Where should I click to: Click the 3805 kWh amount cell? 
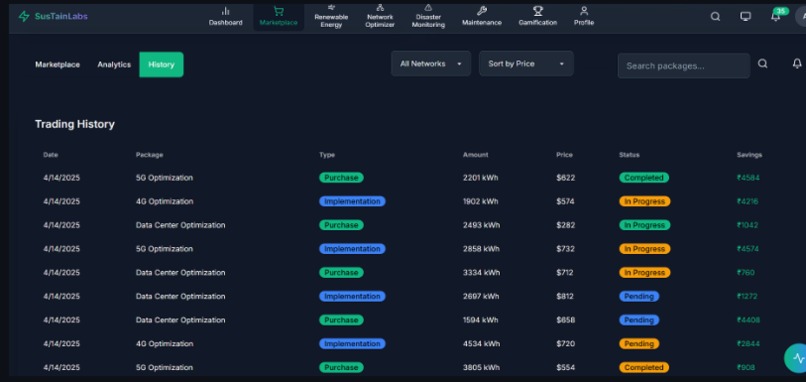481,368
